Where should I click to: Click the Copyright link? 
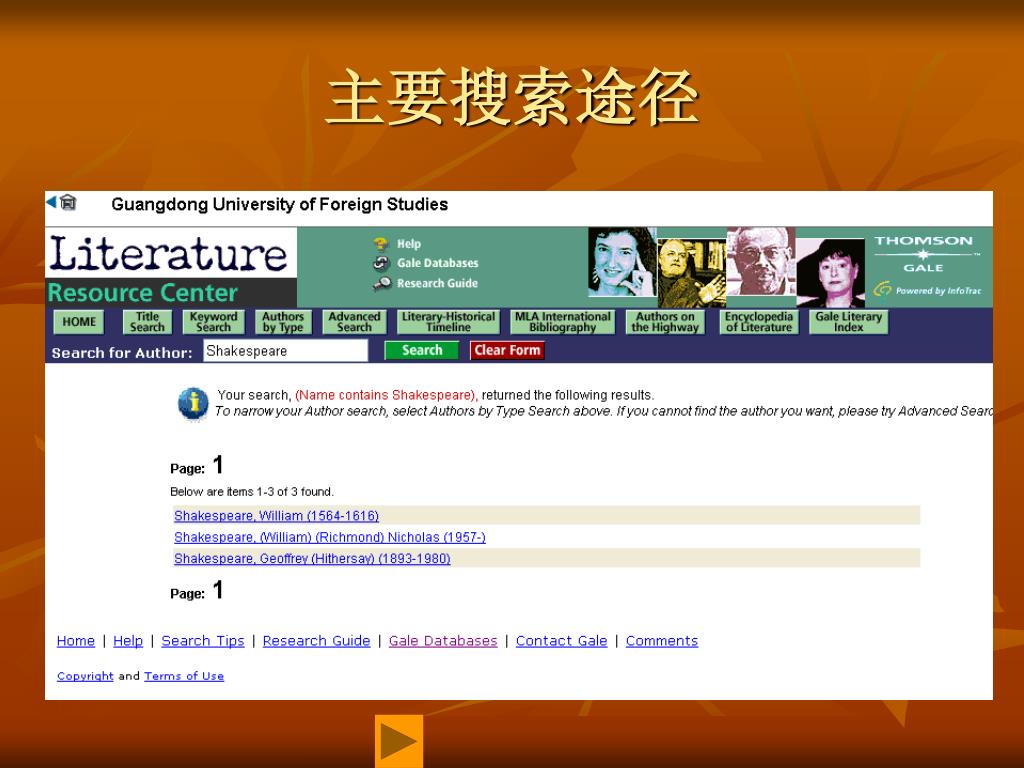(85, 676)
